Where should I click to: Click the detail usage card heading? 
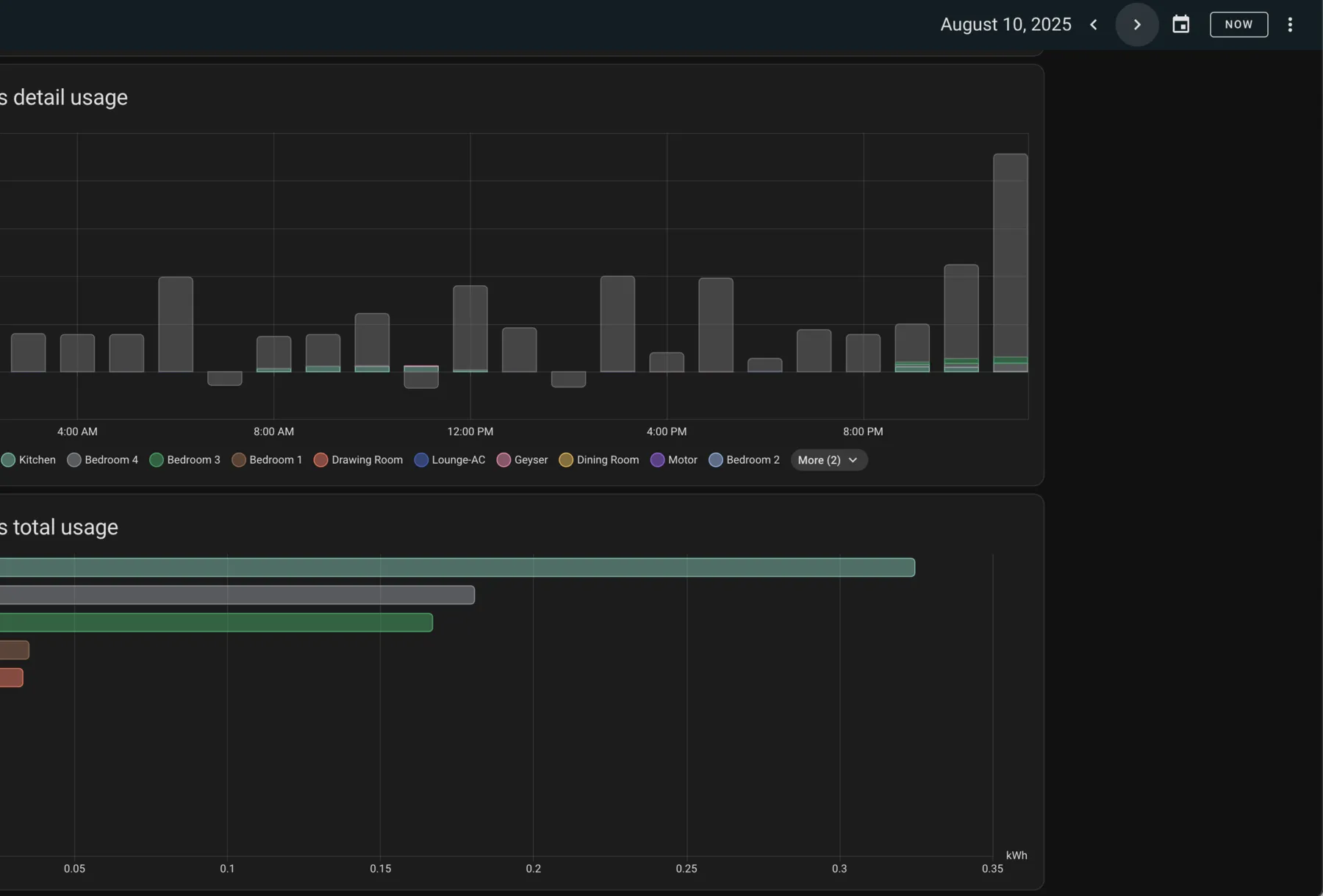(x=64, y=98)
